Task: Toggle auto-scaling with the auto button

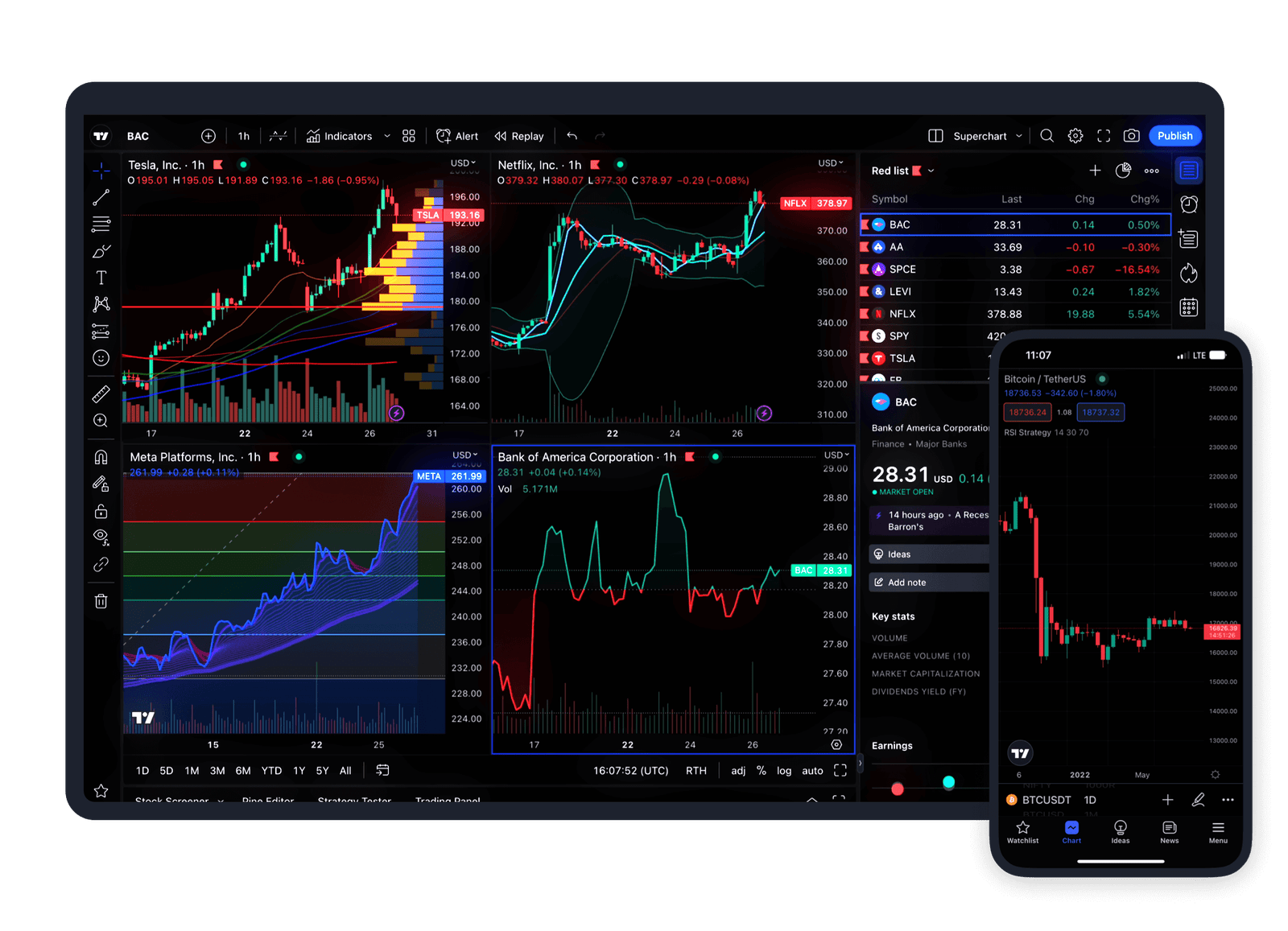Action: click(812, 770)
